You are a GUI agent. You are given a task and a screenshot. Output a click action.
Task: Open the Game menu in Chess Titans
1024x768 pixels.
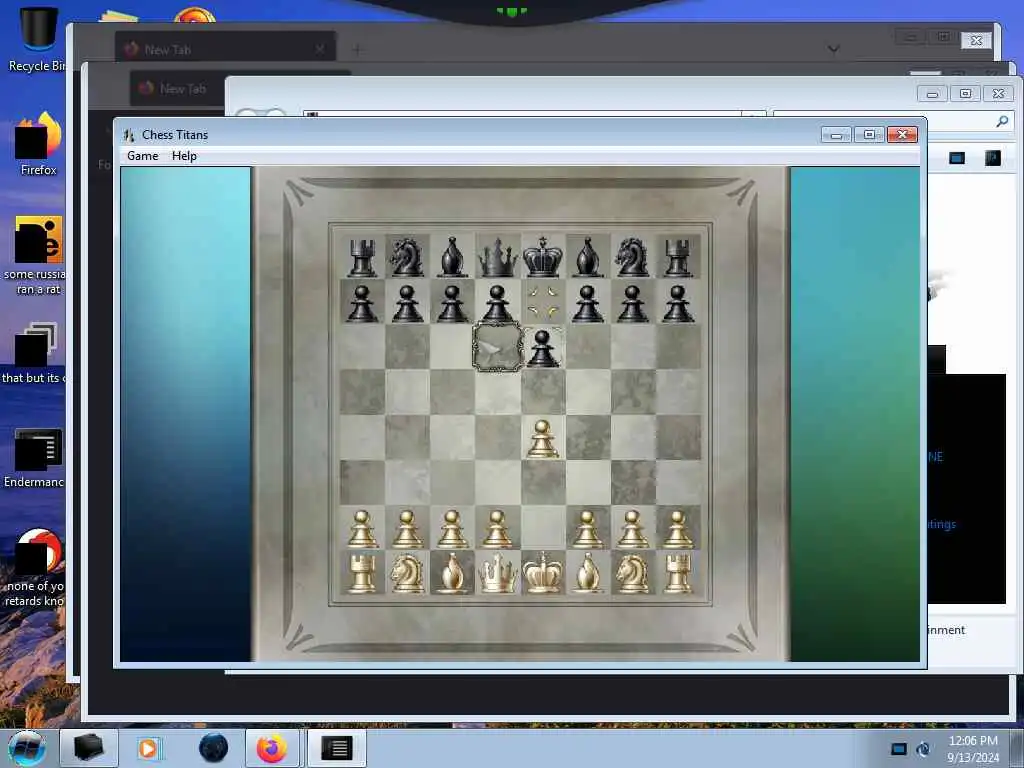click(142, 156)
